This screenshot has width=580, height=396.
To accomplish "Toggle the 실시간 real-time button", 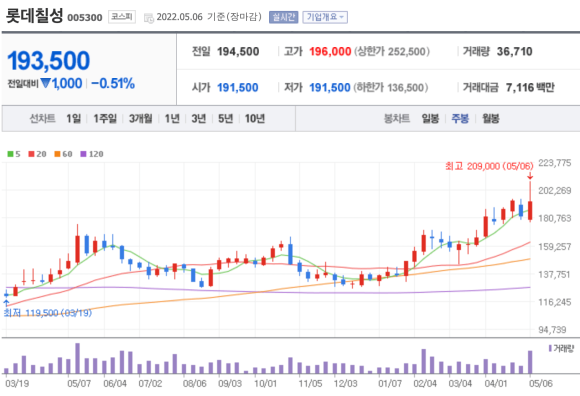I will click(283, 17).
